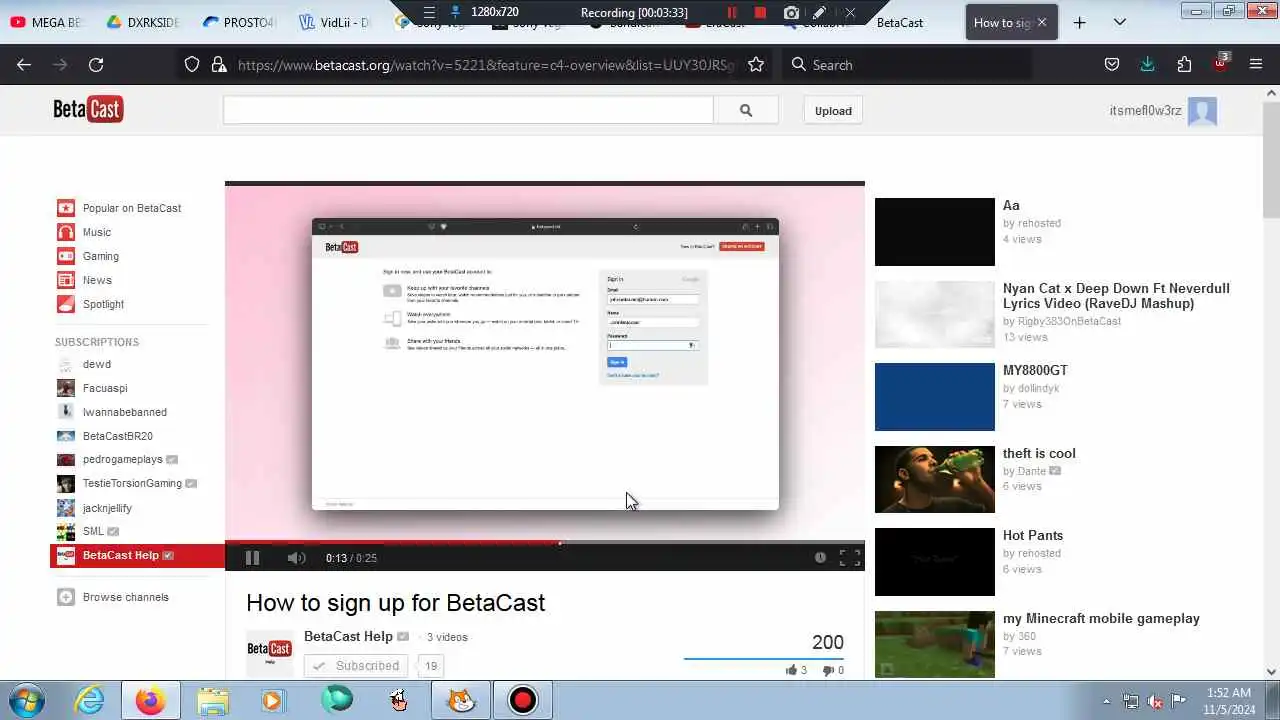
Task: Like the video with thumbs up
Action: pos(796,670)
